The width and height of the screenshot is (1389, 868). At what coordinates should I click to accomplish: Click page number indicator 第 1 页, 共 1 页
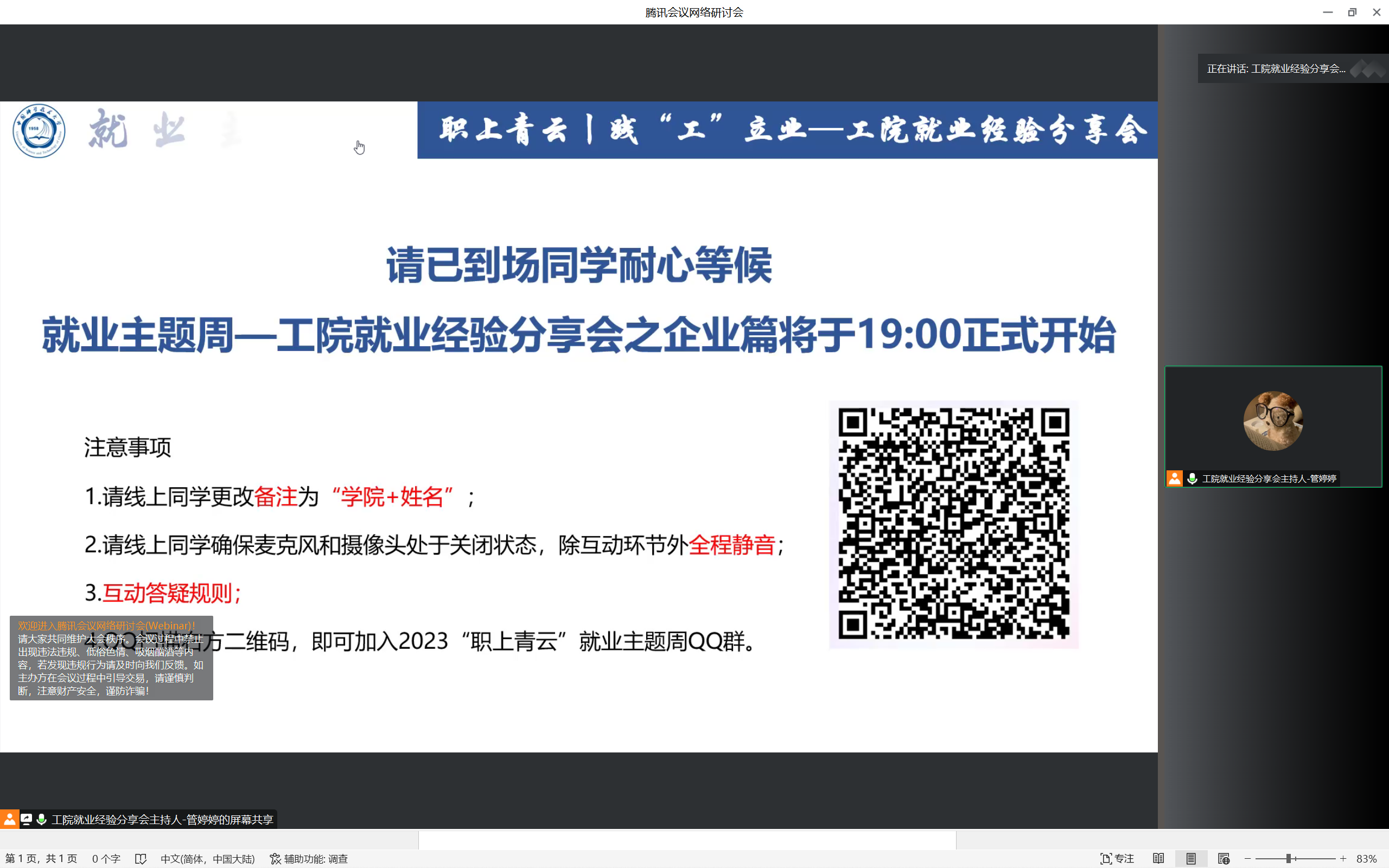(41, 859)
